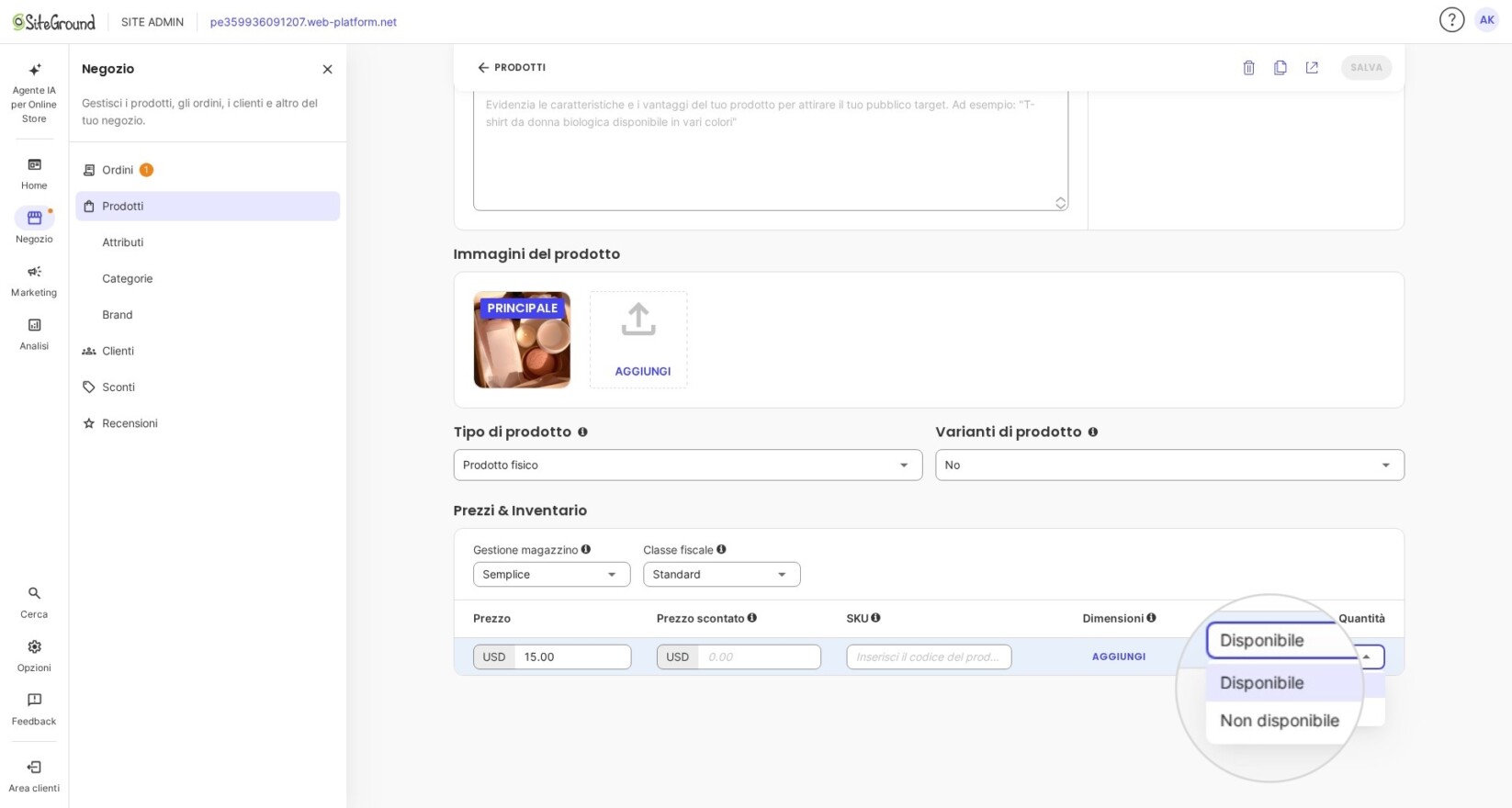Click into the product description text area
Viewport: 1512px width, 808px height.
[x=770, y=149]
